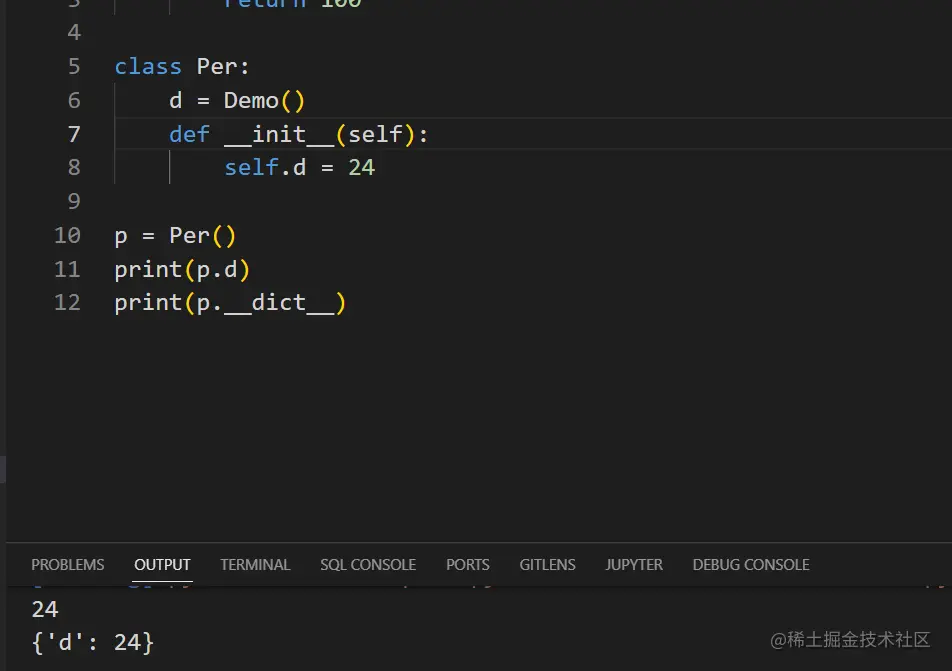
Task: Click the 'self.d = 24' statement
Action: pyautogui.click(x=300, y=168)
